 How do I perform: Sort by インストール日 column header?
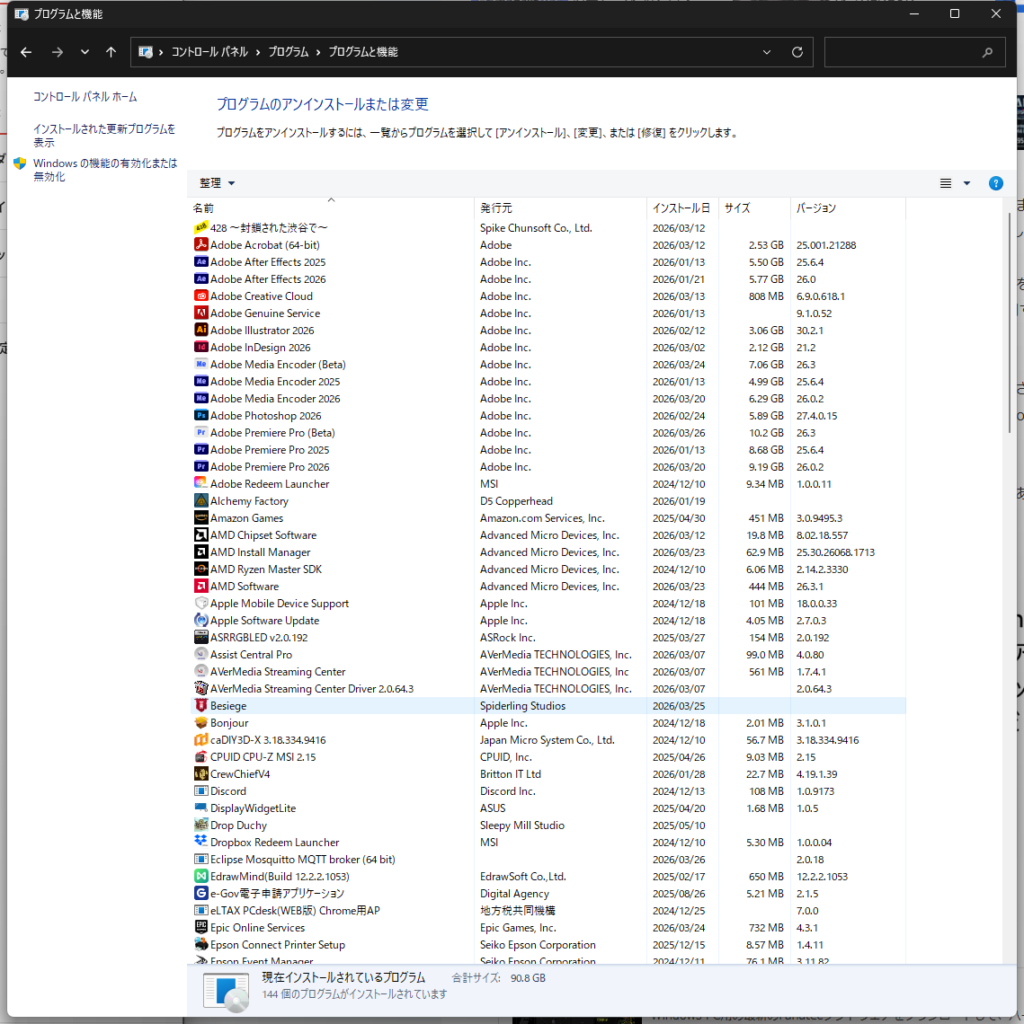click(681, 208)
